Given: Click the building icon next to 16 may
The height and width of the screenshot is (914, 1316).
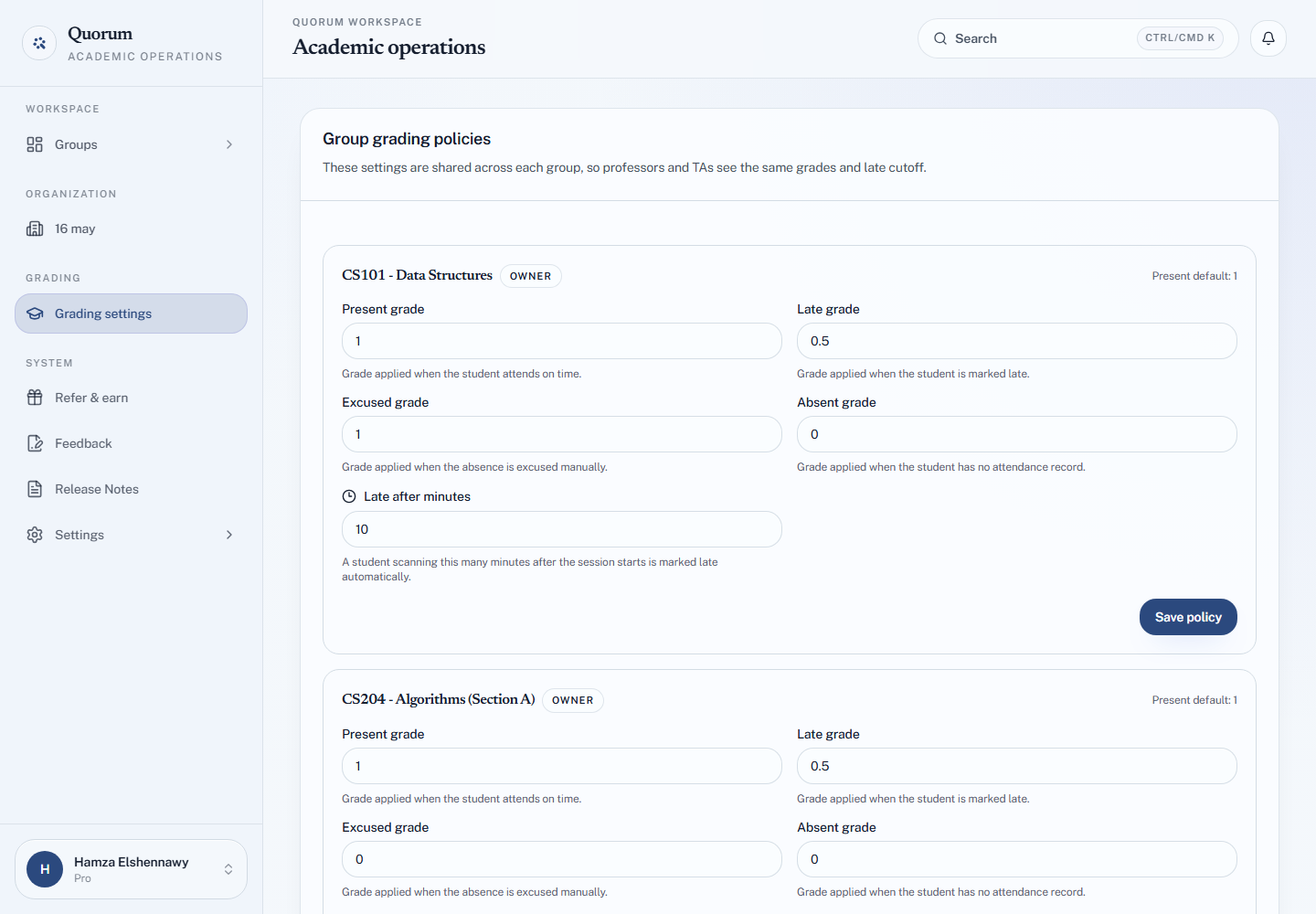Looking at the screenshot, I should 35,228.
